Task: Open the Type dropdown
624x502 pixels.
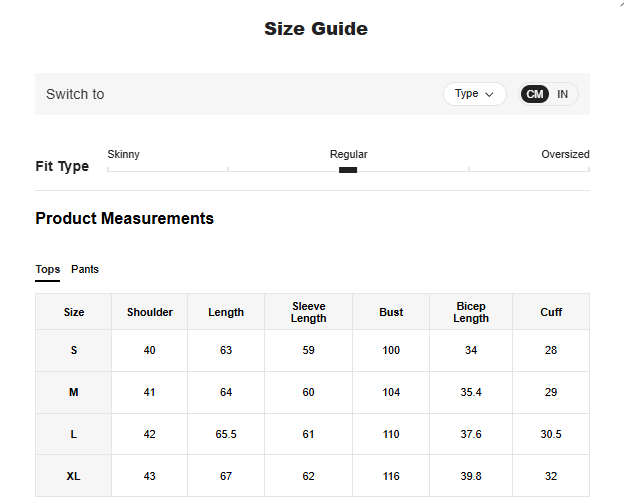Action: (x=474, y=94)
